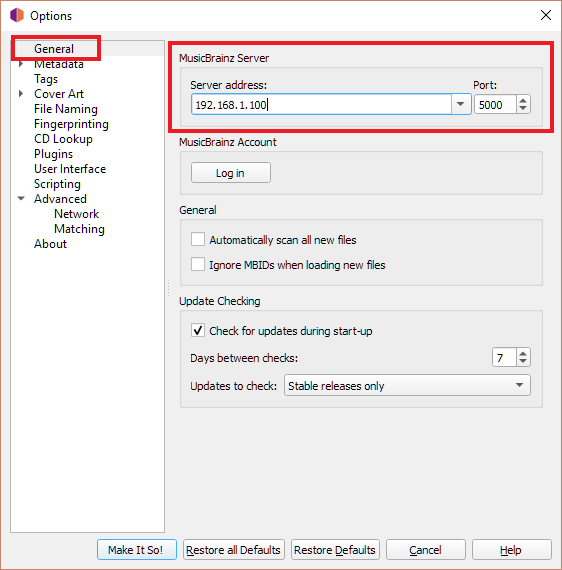Click the Port number field
This screenshot has height=570, width=562.
(495, 105)
